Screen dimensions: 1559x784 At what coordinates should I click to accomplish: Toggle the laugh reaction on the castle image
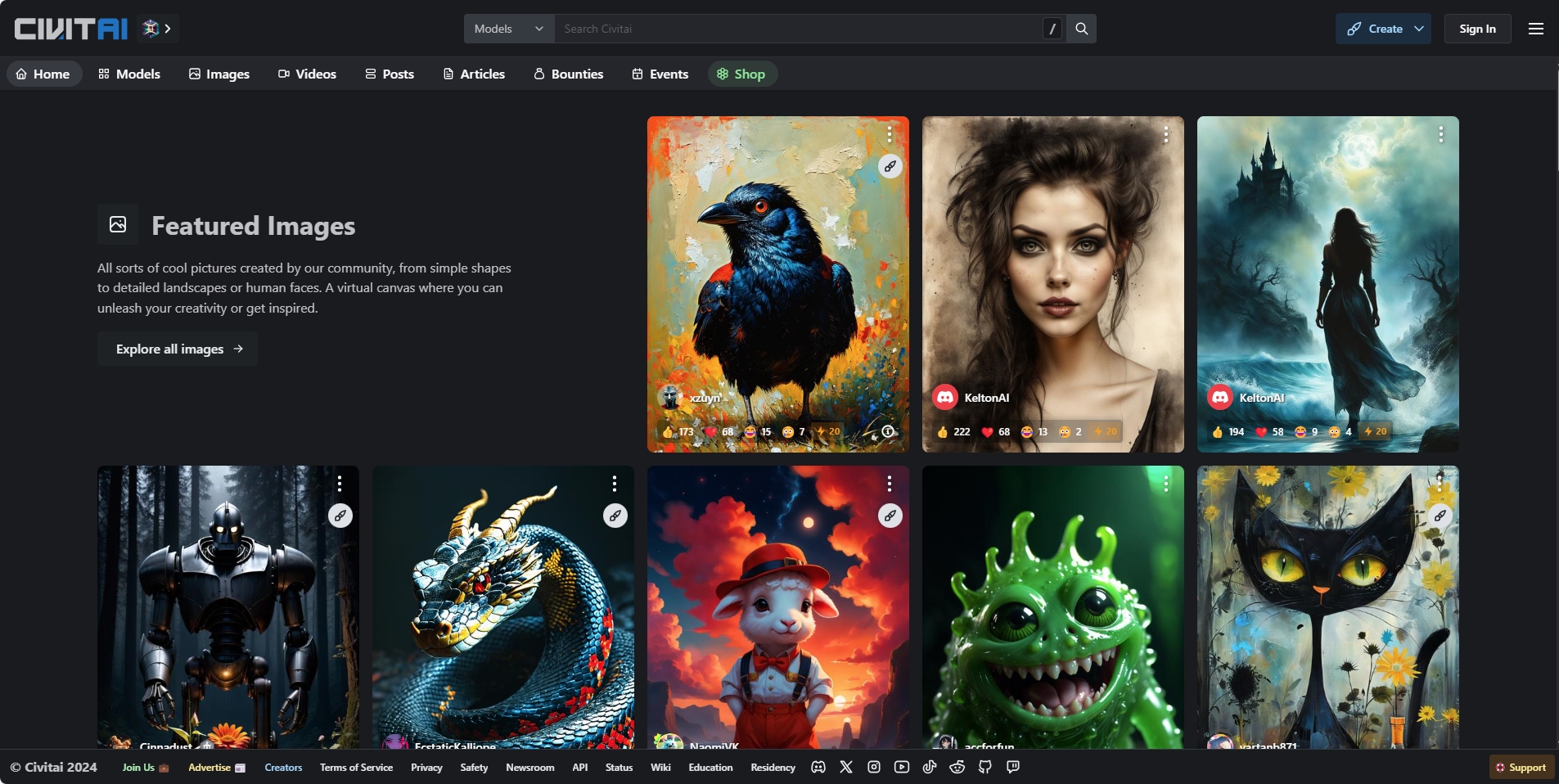coord(1306,431)
